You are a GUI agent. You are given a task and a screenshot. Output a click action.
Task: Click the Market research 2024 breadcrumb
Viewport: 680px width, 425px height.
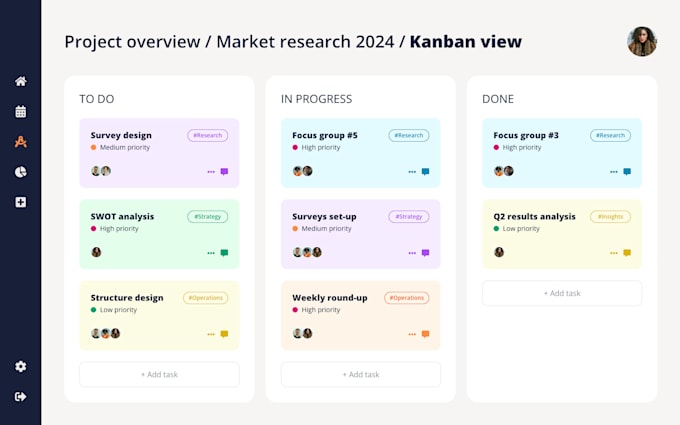[x=305, y=42]
